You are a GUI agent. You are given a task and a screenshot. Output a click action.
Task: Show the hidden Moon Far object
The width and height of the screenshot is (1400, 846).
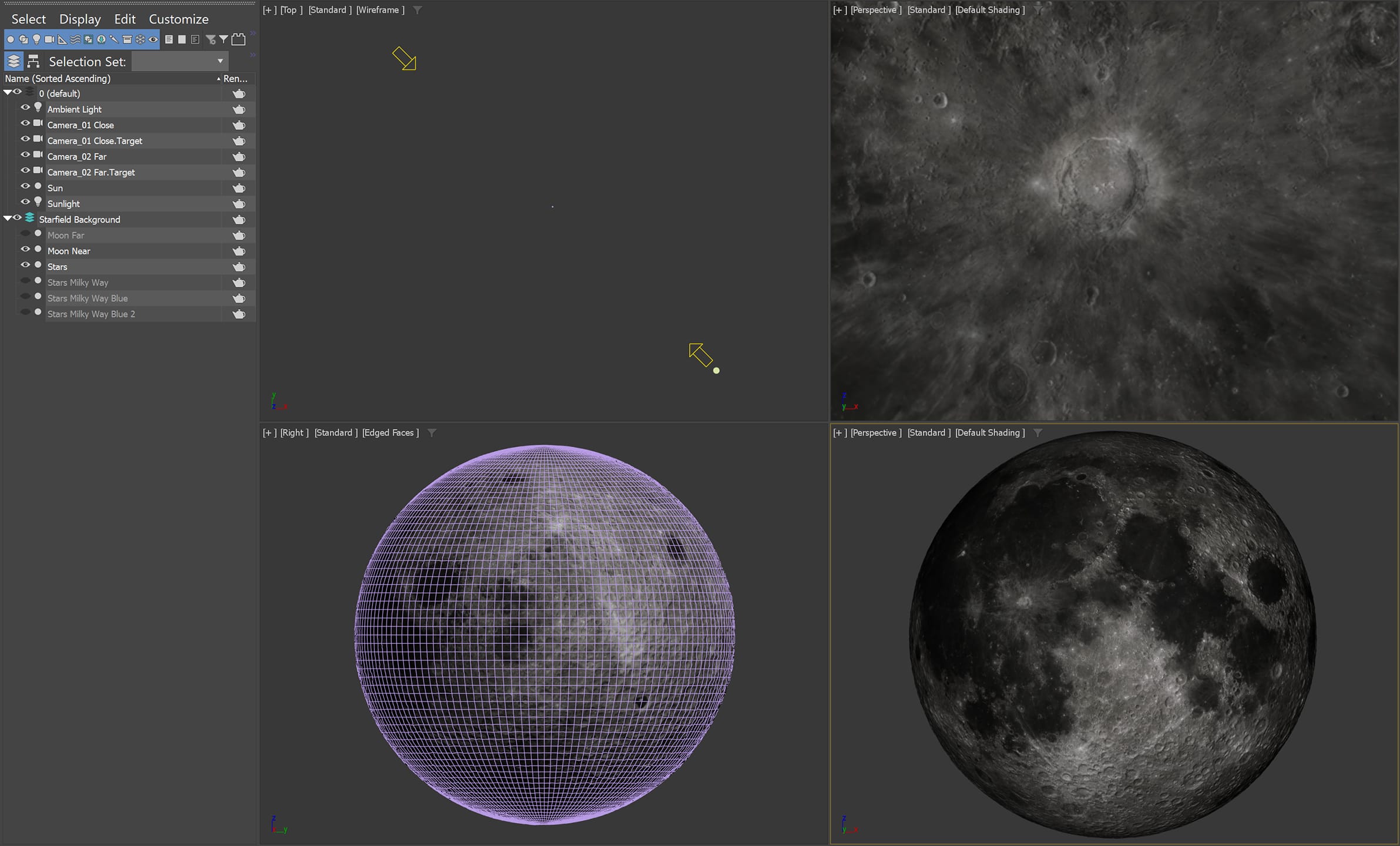25,234
